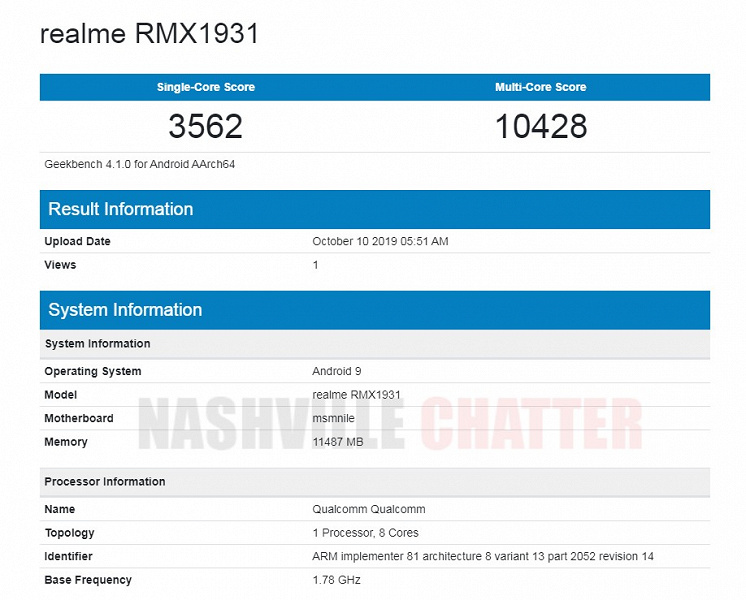The image size is (746, 600).
Task: Click the '1 Processor, 8 Cores' value
Action: click(x=365, y=533)
